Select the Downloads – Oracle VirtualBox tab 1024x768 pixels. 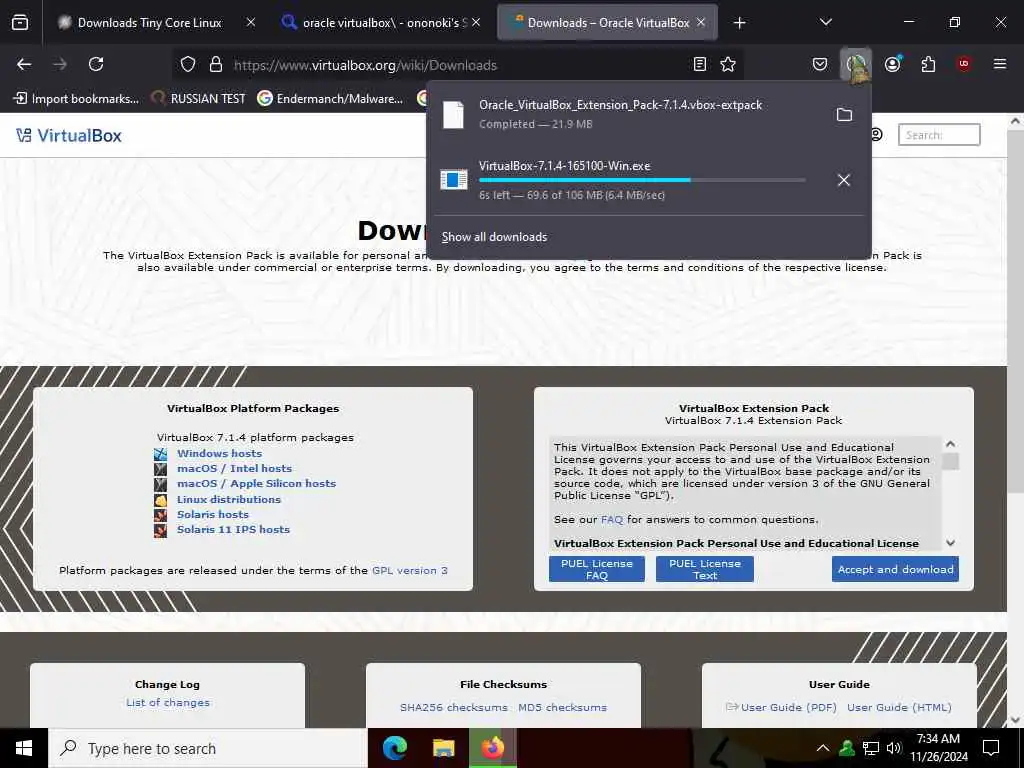pos(607,23)
